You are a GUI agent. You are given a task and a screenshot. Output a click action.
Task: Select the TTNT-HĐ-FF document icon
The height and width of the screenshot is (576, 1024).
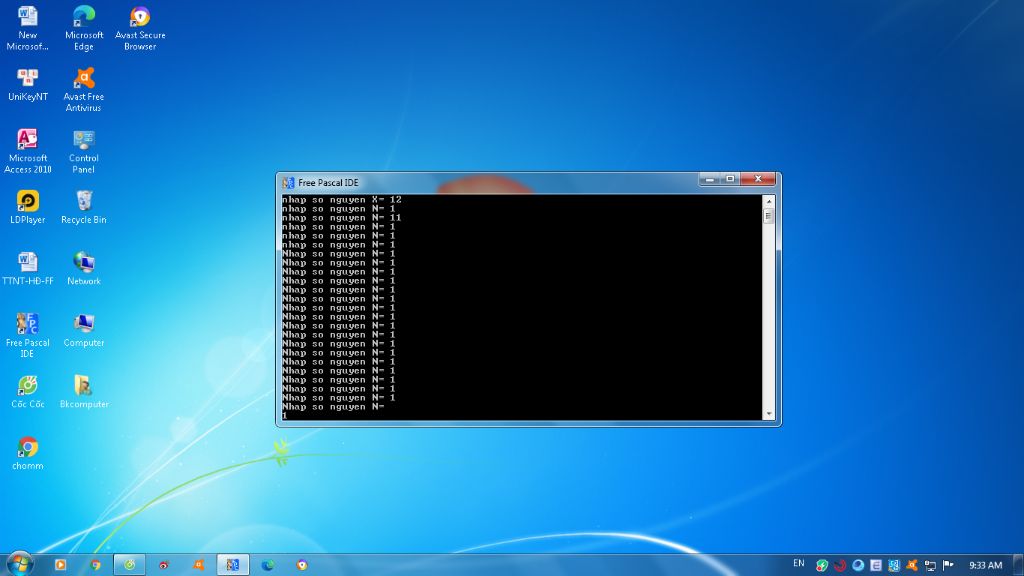pyautogui.click(x=27, y=268)
